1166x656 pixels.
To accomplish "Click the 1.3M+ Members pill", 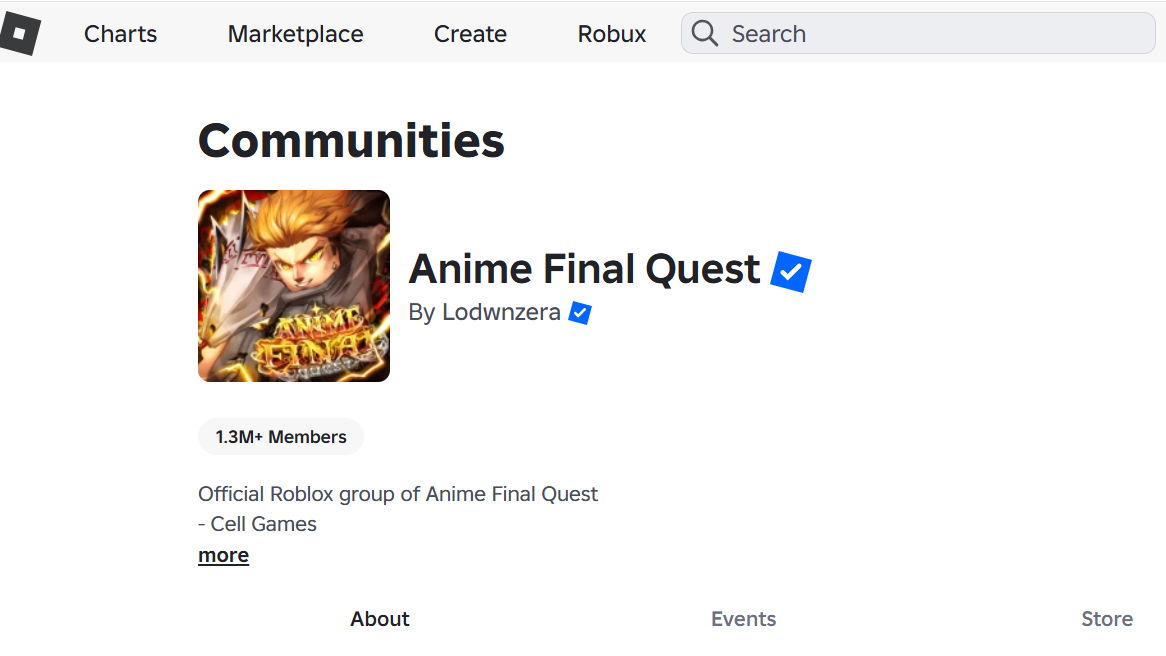I will pos(281,437).
